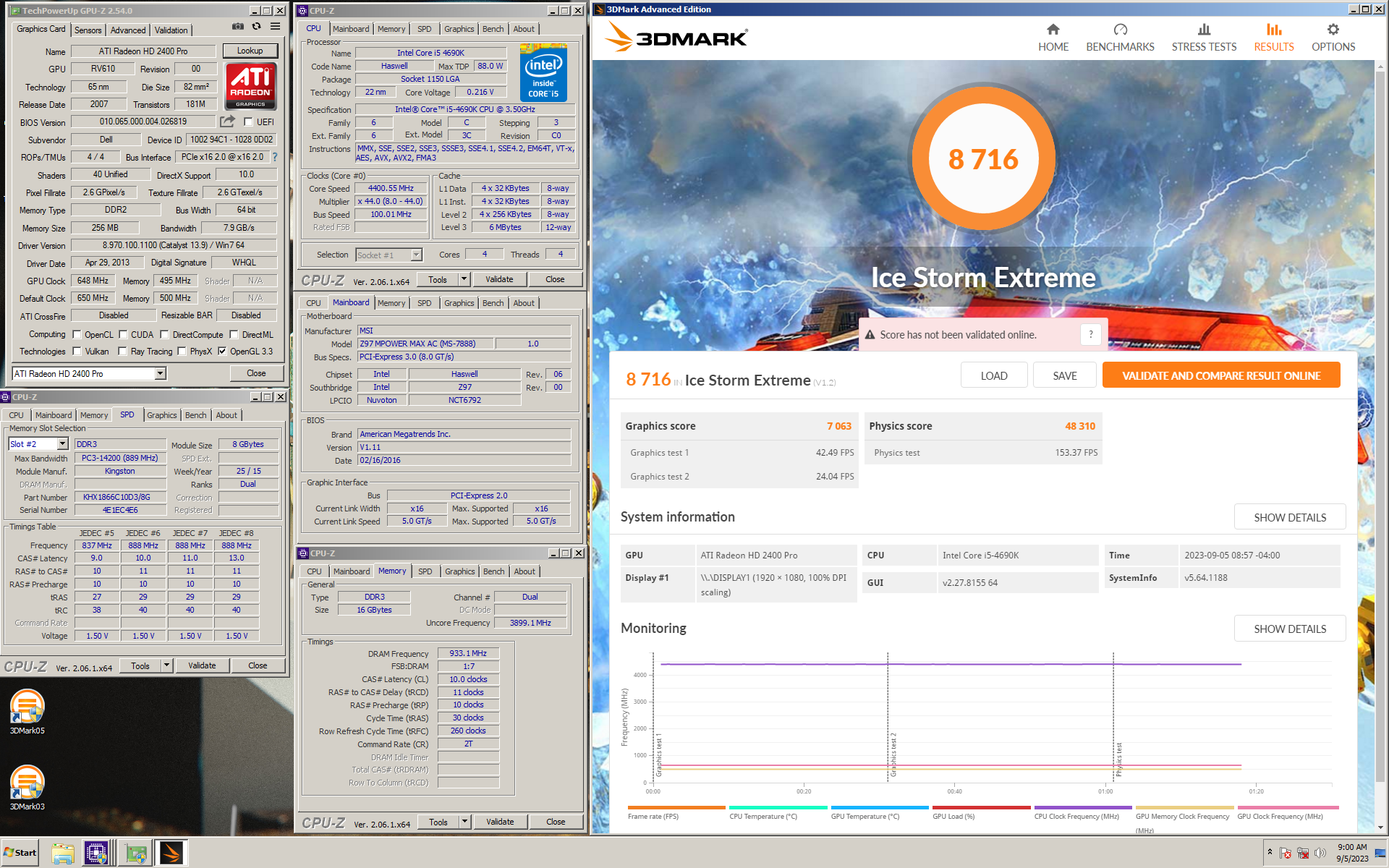Toggle the PhysX checkbox

coord(182,351)
